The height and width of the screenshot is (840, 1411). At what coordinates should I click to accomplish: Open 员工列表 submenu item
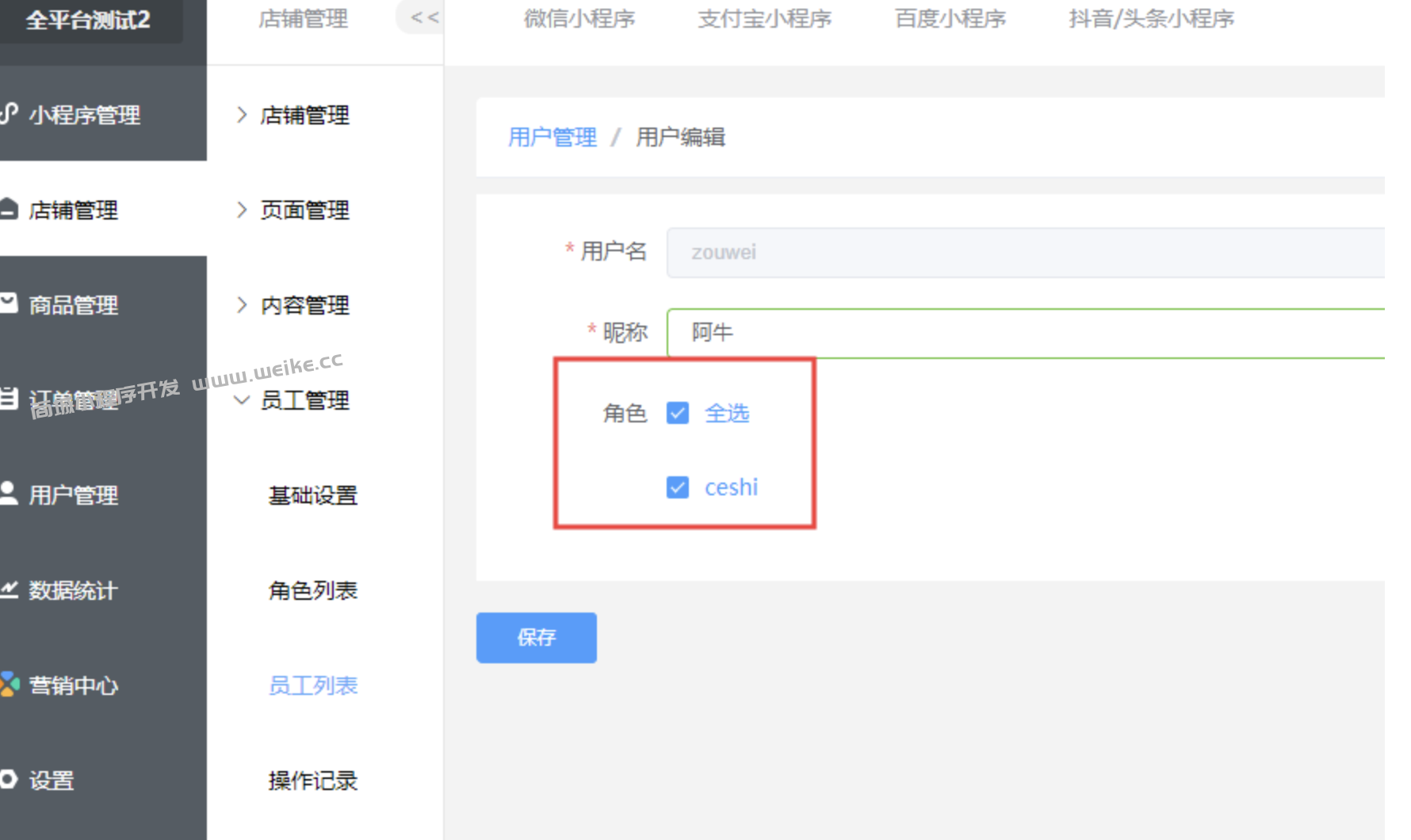coord(313,685)
